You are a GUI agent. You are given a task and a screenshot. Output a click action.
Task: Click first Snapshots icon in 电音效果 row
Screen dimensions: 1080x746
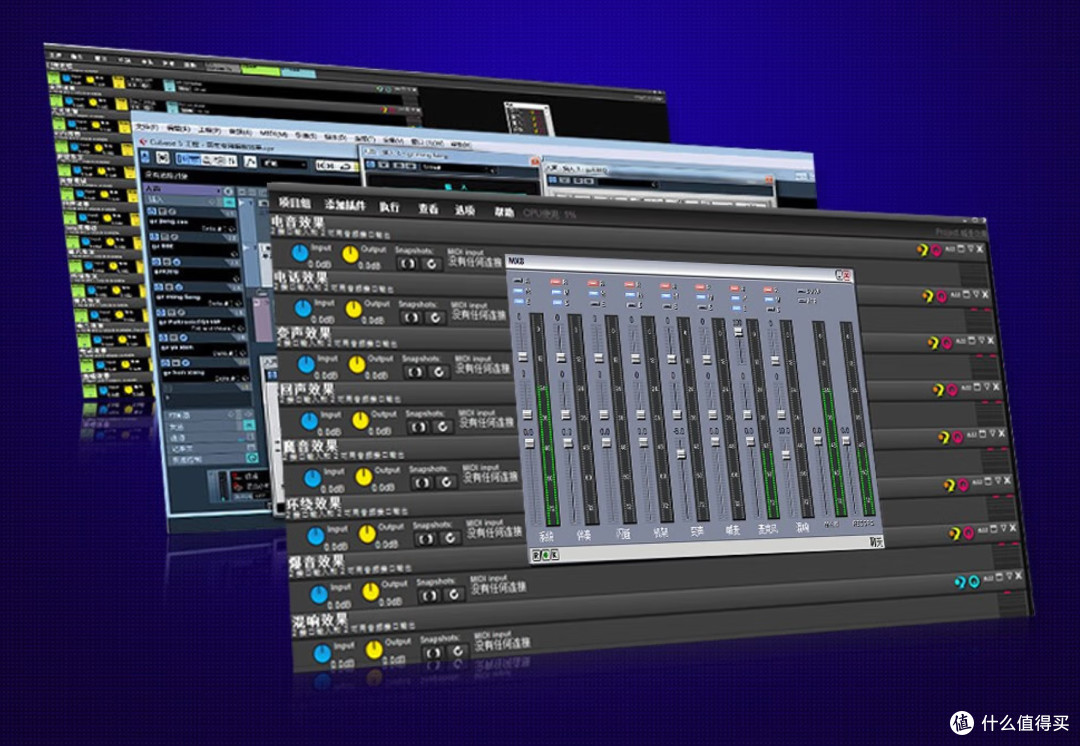click(x=408, y=262)
